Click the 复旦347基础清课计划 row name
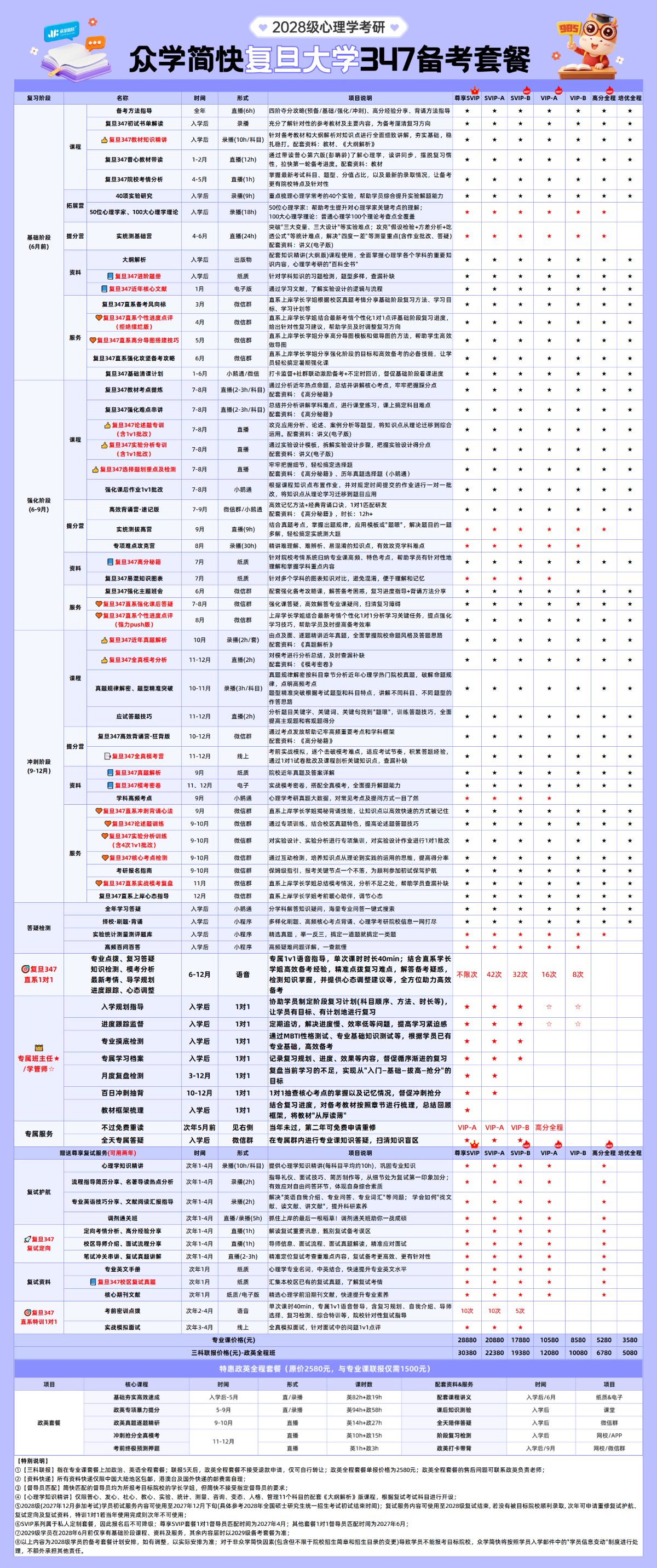Screen dimensions: 657x1568 pyautogui.click(x=134, y=374)
